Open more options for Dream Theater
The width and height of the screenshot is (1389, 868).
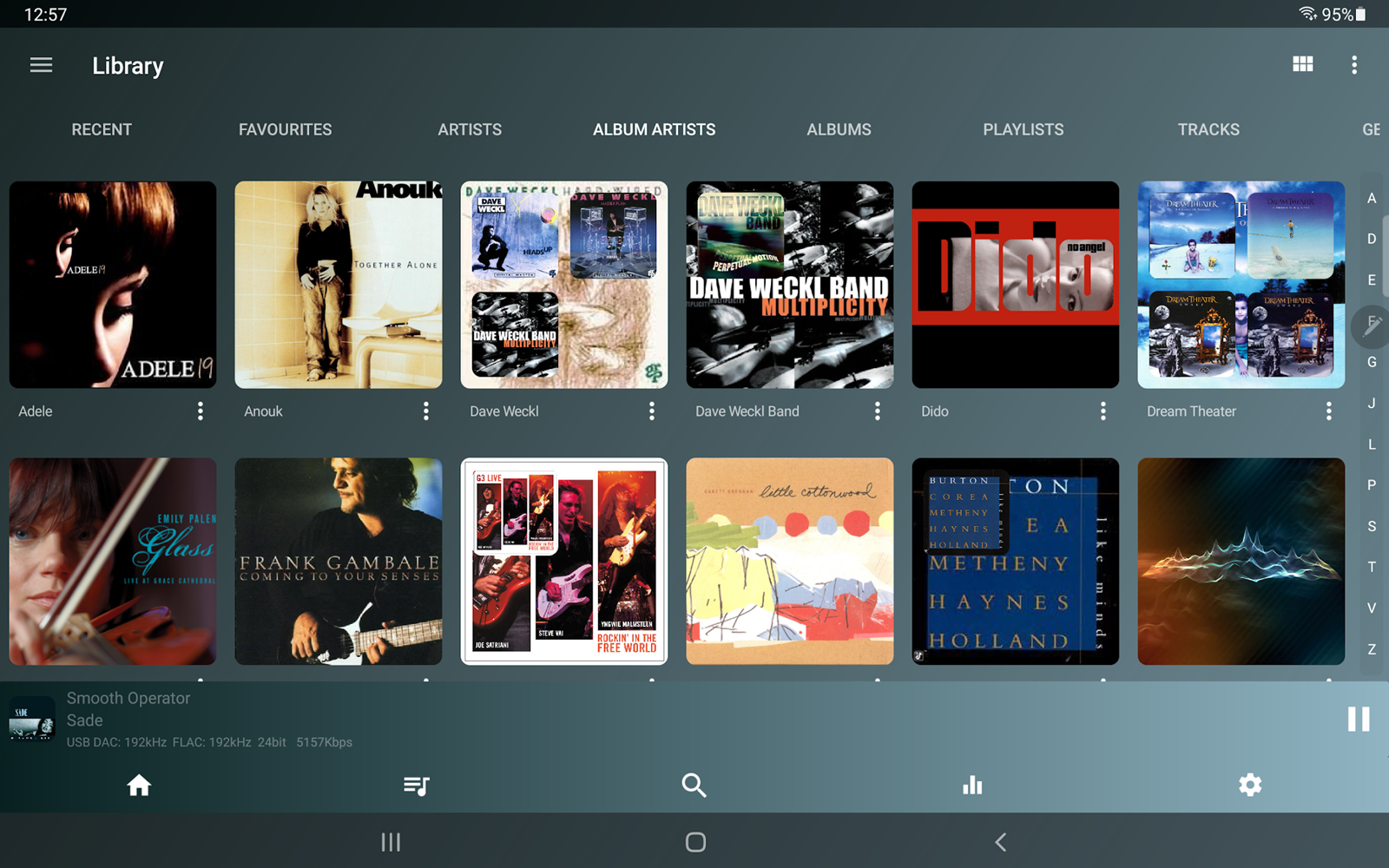[1329, 411]
